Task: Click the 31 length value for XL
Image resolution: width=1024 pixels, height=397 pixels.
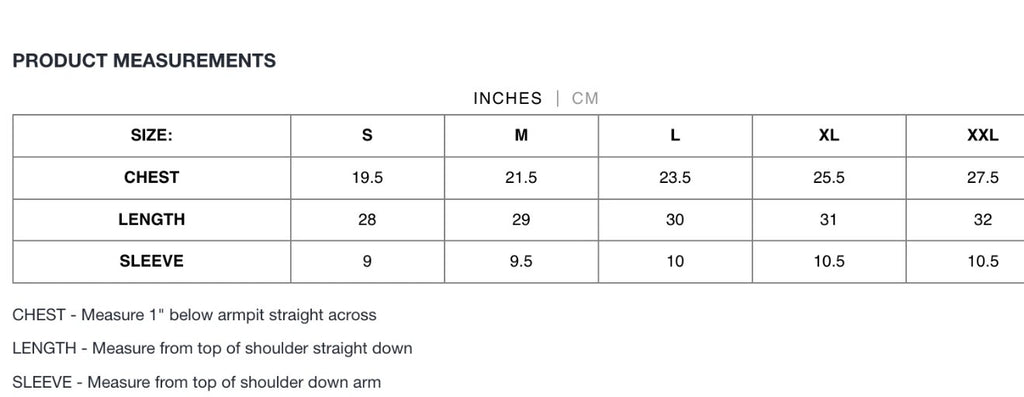Action: [x=829, y=219]
